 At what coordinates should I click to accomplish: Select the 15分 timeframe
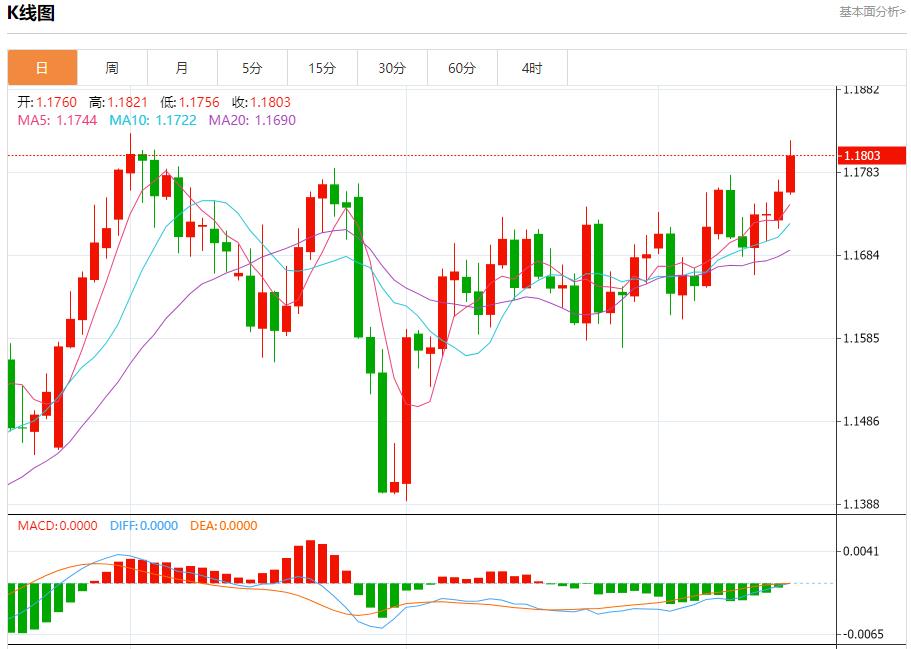[x=322, y=67]
